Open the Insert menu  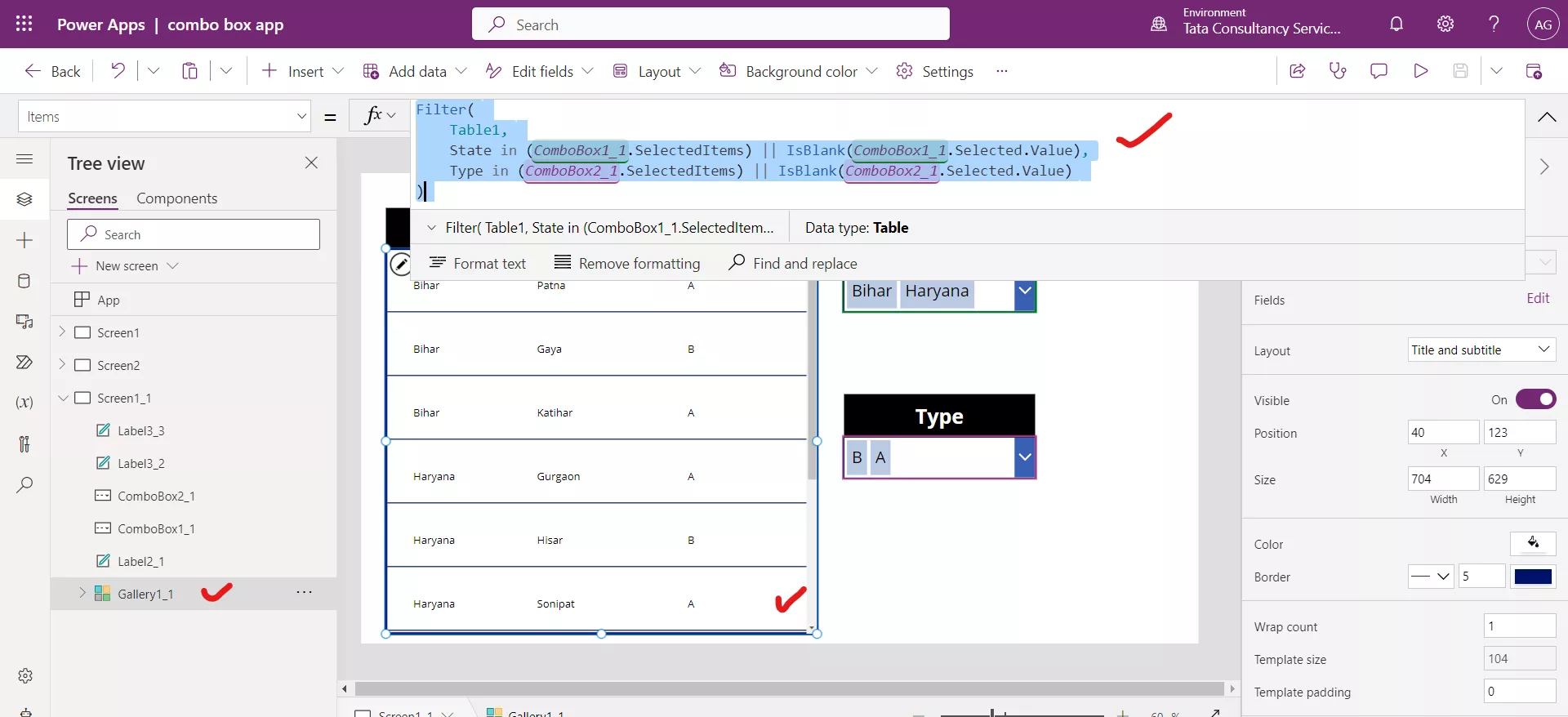pyautogui.click(x=302, y=71)
